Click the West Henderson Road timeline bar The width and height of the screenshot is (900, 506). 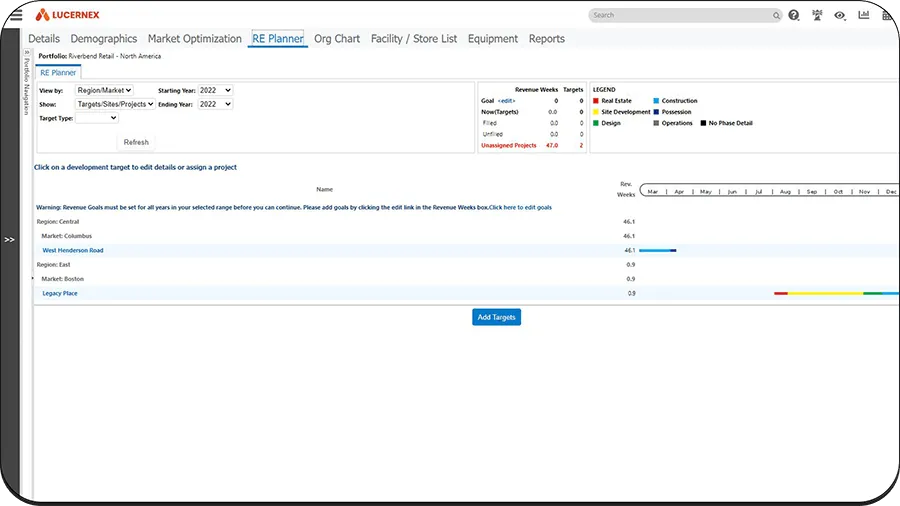658,251
